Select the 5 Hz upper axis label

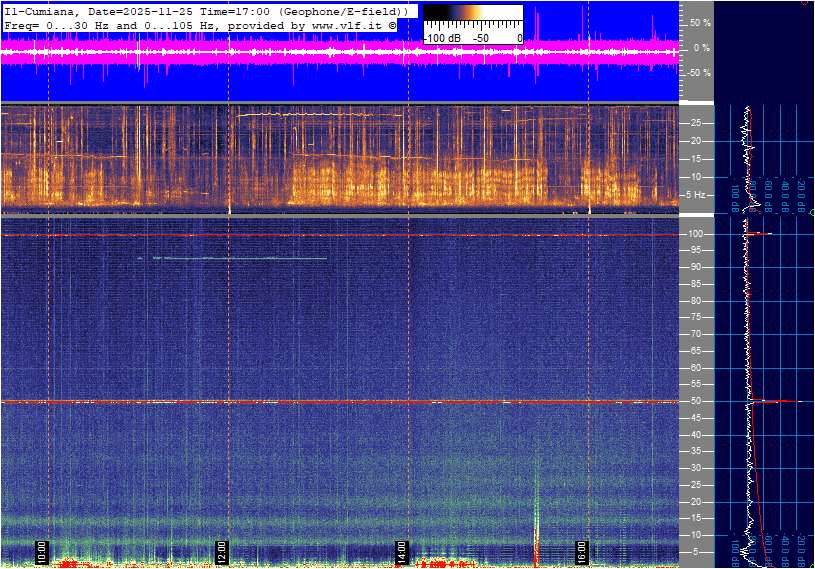[x=698, y=195]
